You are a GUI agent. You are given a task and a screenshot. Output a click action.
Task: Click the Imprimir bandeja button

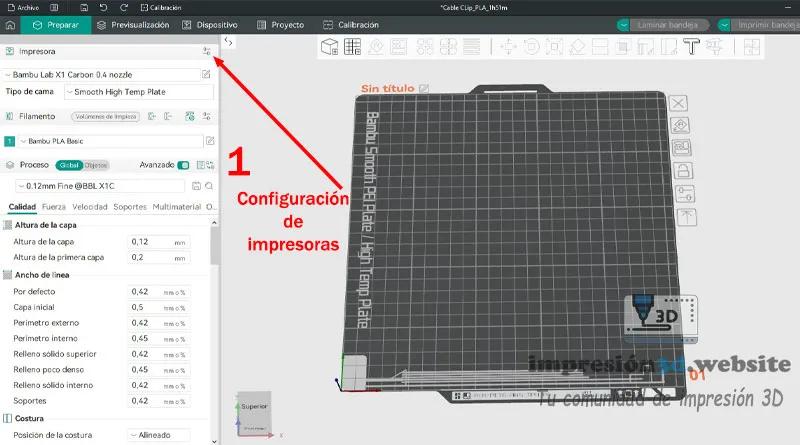pos(765,25)
